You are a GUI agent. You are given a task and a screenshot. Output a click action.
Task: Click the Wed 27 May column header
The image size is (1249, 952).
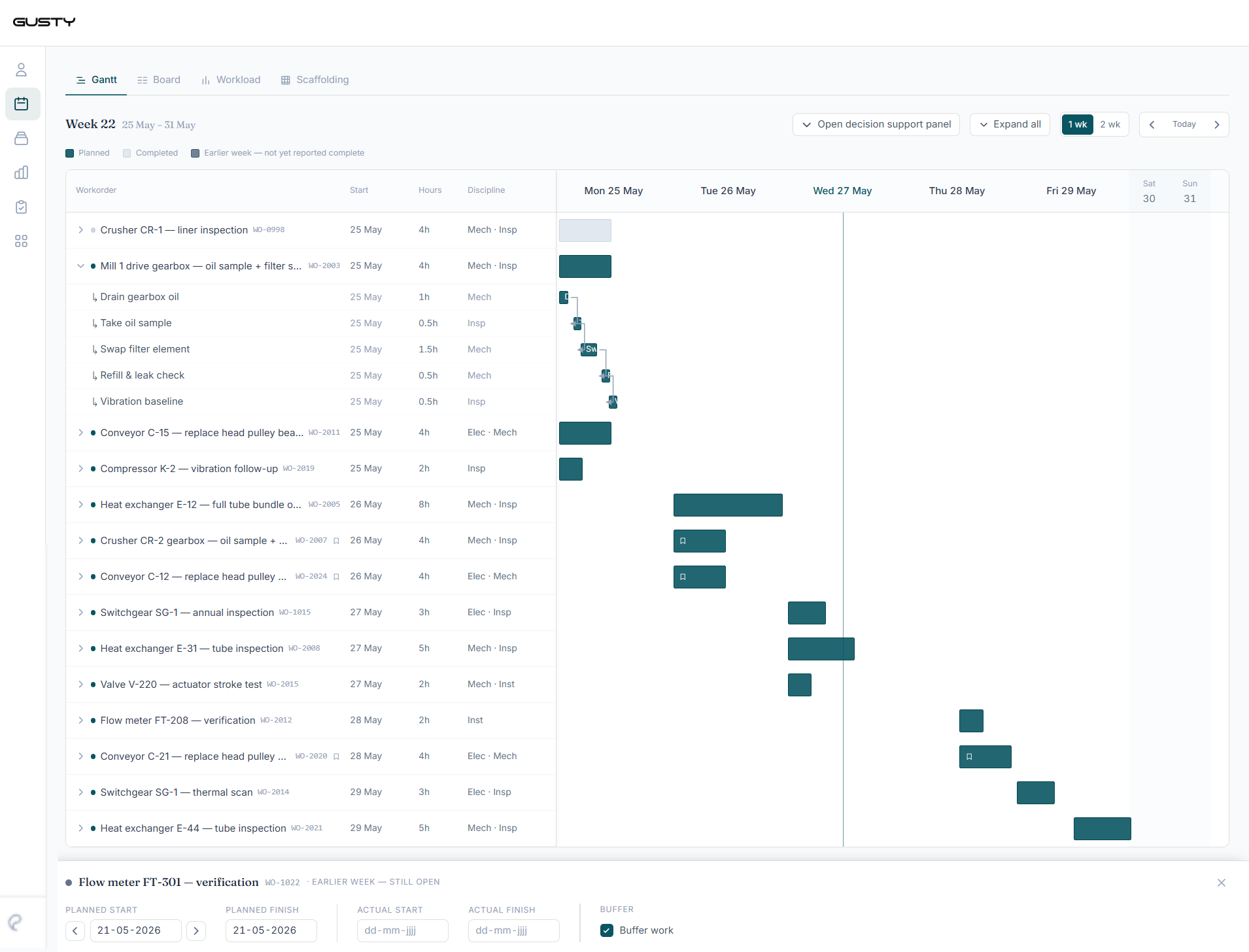click(842, 191)
